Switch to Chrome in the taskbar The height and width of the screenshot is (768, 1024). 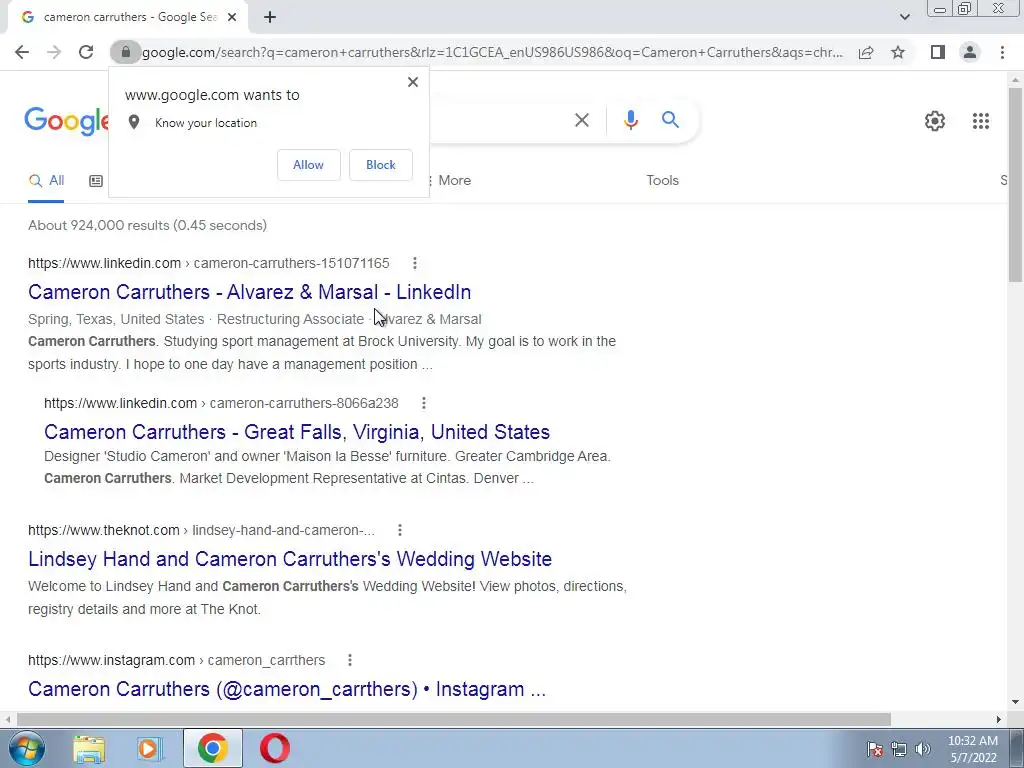(212, 748)
